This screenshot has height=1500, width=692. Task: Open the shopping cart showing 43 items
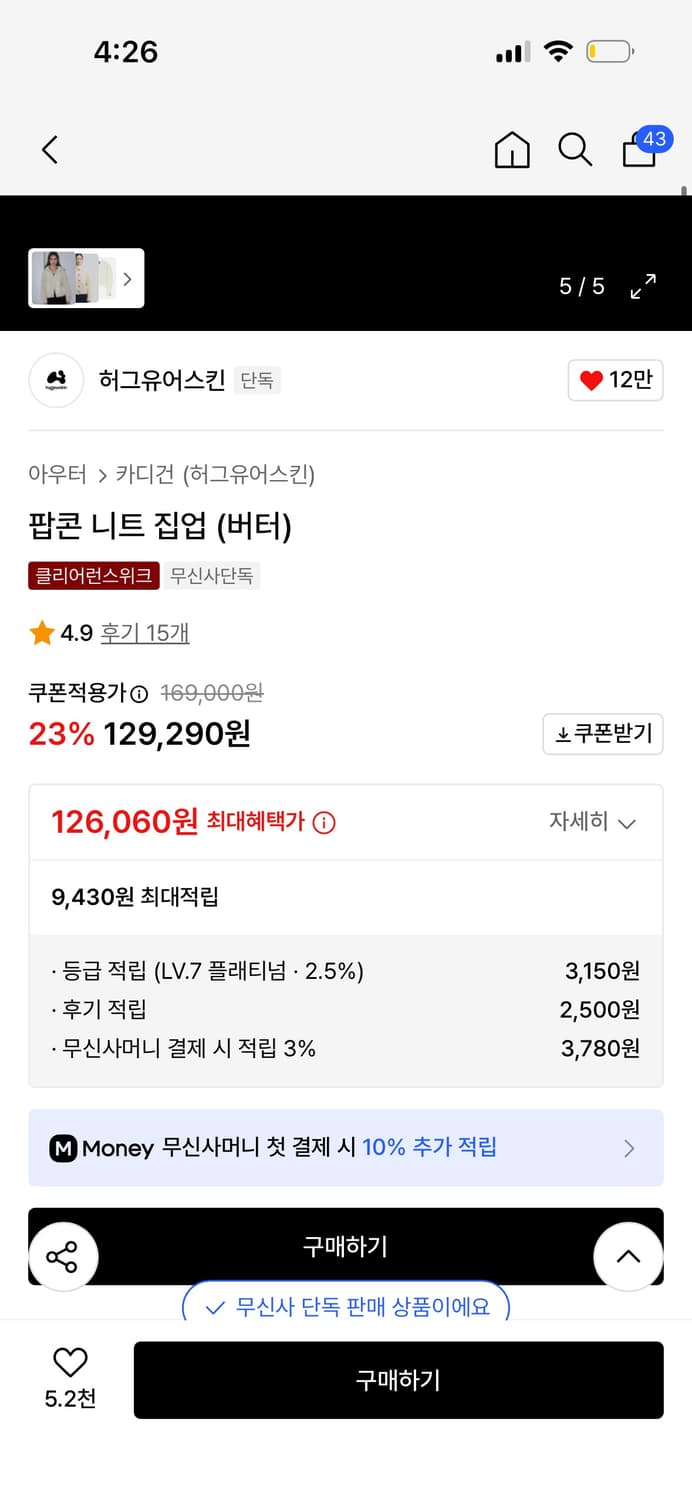point(638,152)
